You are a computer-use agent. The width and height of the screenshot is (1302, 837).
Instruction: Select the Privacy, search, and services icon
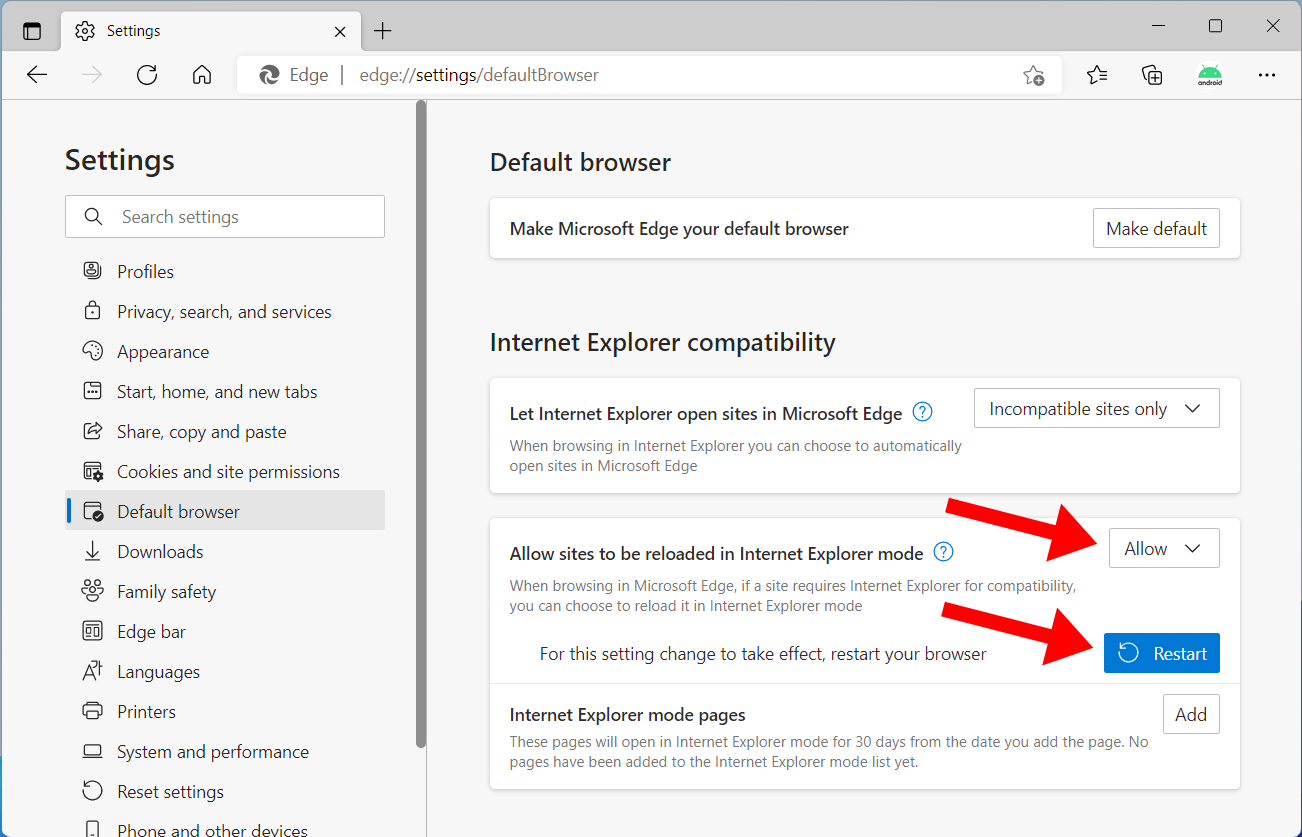tap(92, 311)
